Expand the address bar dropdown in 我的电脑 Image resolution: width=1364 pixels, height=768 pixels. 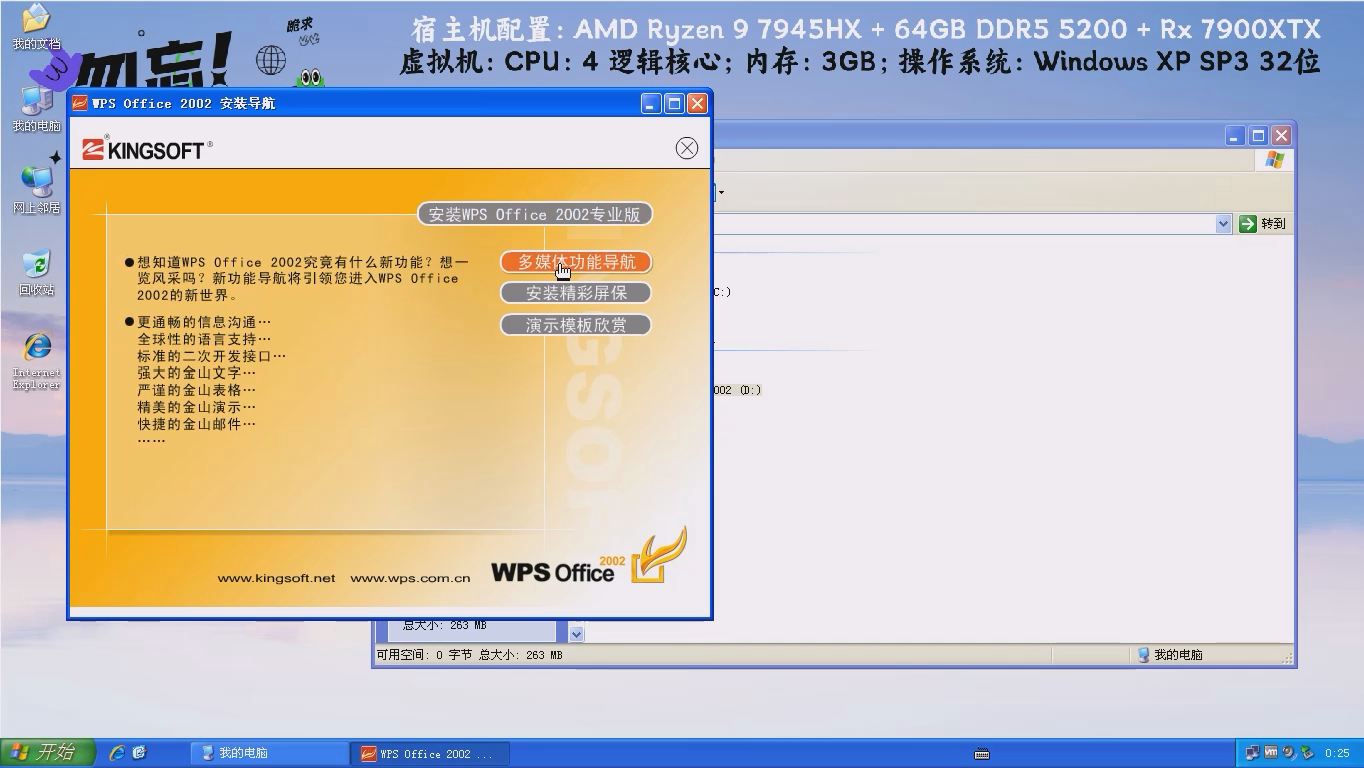1223,224
